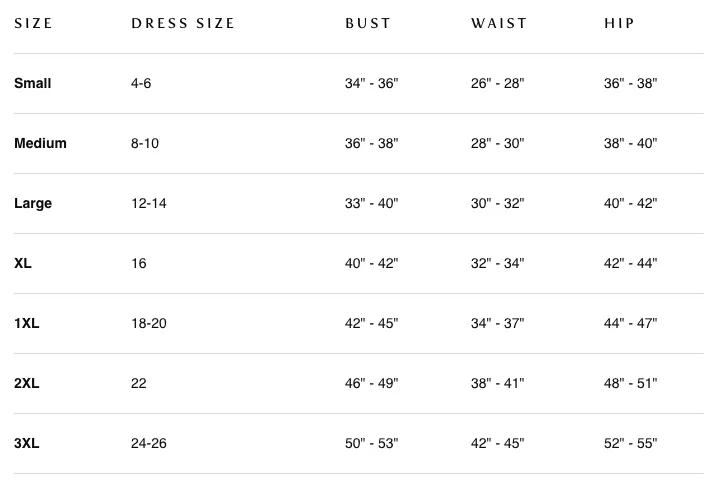Select the WAIST column header

pyautogui.click(x=499, y=23)
